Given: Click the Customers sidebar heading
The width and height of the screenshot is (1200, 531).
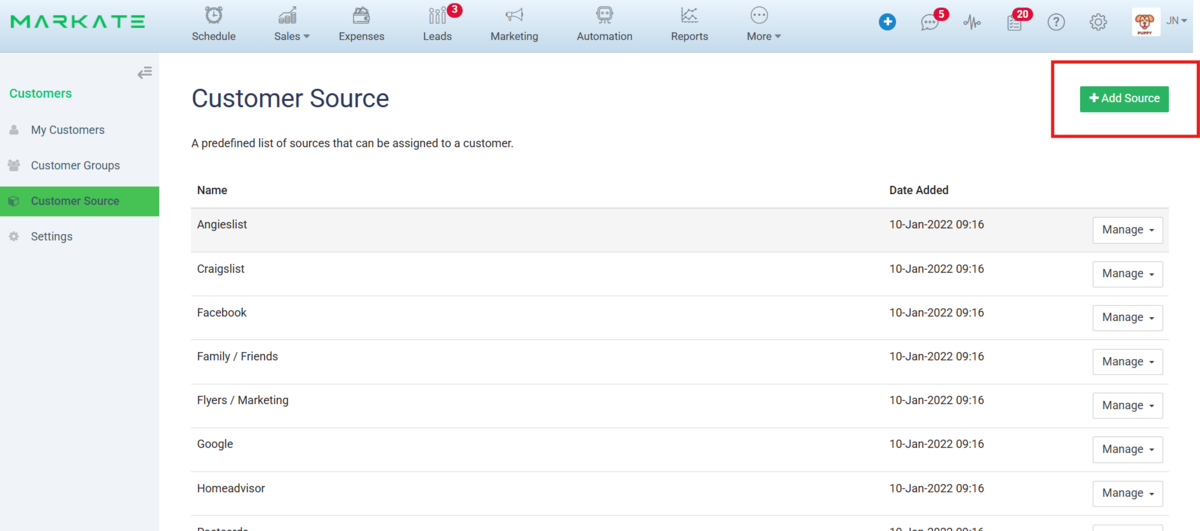Looking at the screenshot, I should coord(40,93).
